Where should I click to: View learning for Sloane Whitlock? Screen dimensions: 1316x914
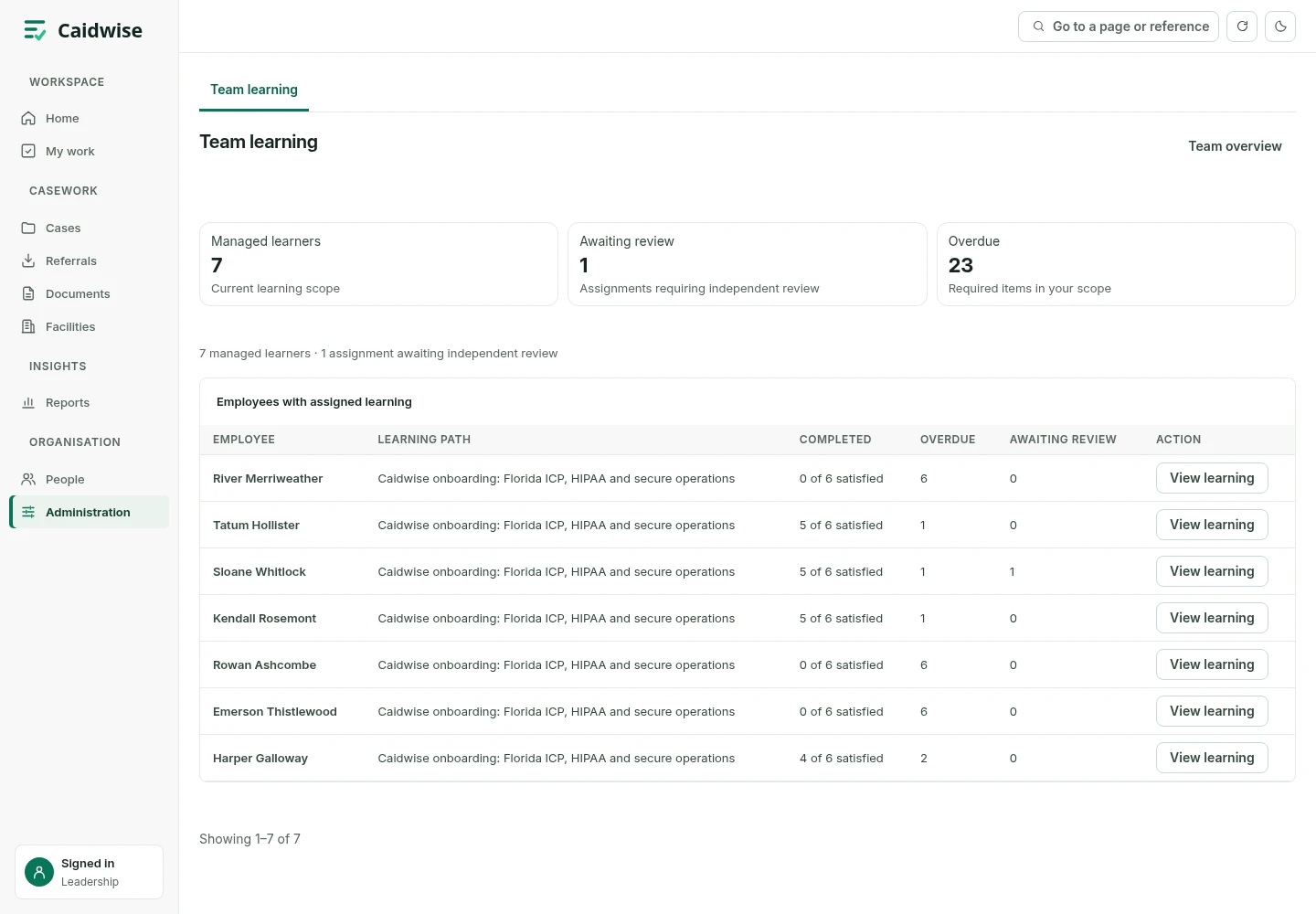click(x=1212, y=571)
